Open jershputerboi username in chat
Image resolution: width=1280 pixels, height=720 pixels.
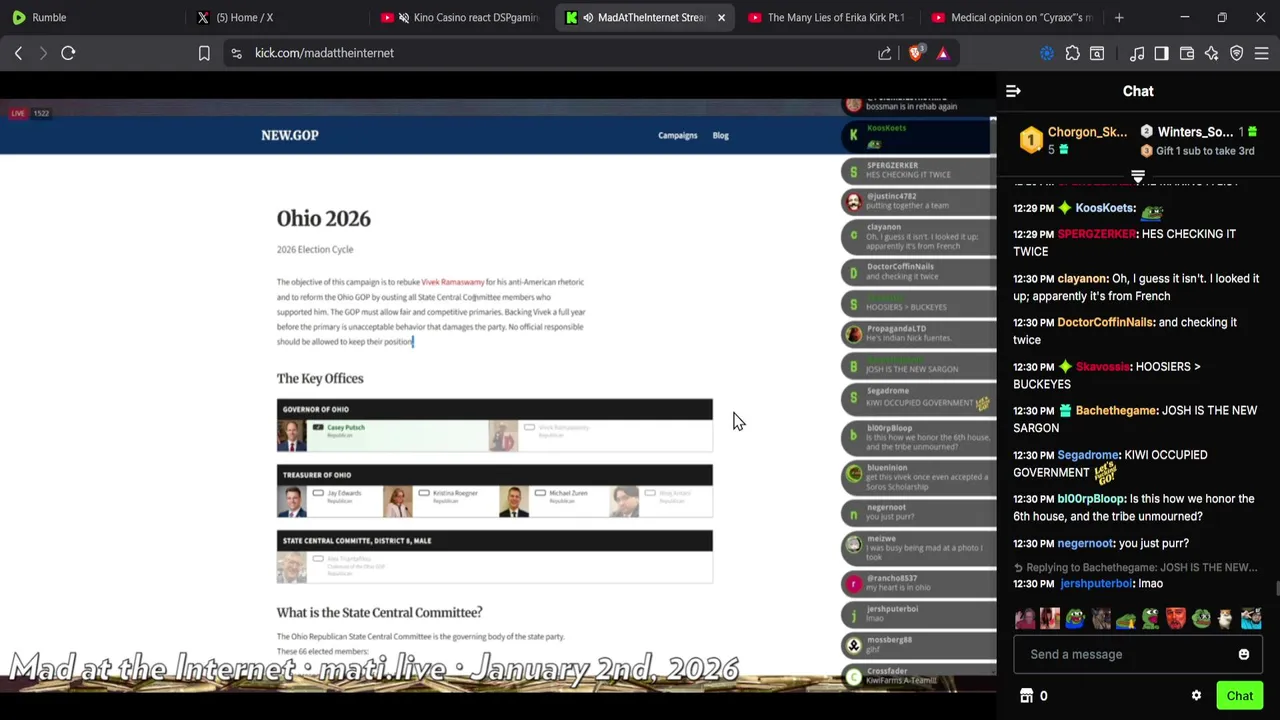tap(1096, 584)
